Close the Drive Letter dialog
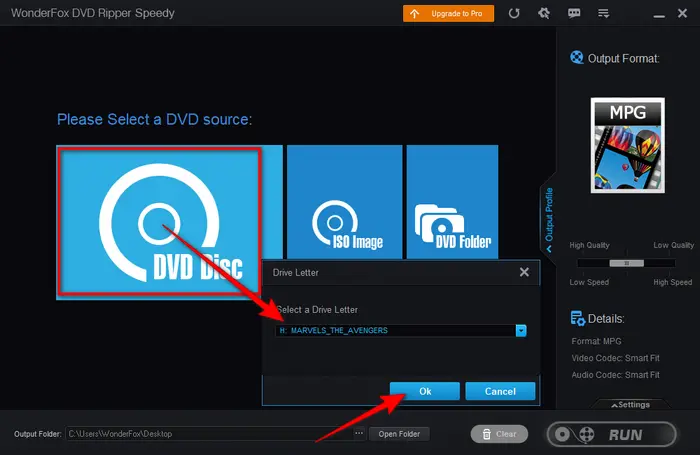This screenshot has width=700, height=455. 524,272
